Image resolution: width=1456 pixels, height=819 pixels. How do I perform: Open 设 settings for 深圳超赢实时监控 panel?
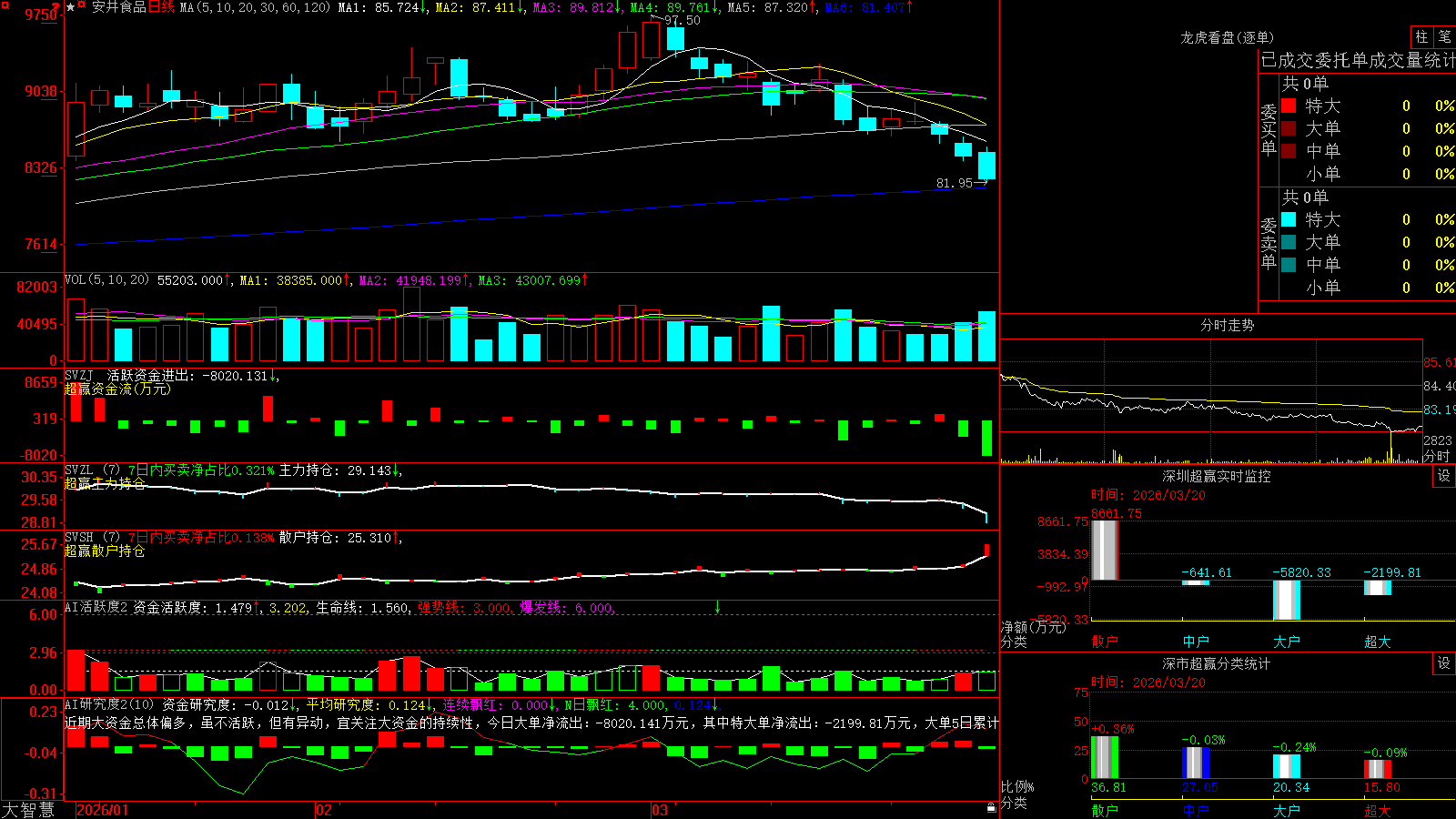[x=1444, y=476]
